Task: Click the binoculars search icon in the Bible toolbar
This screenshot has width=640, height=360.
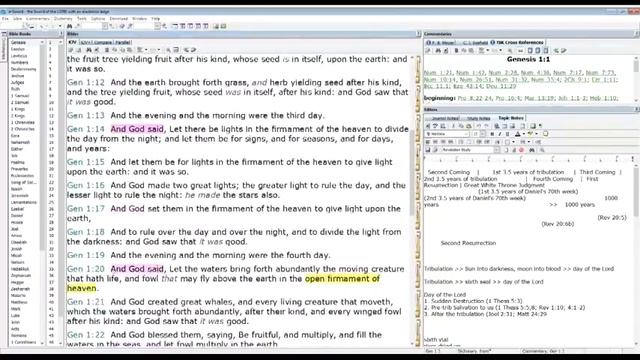Action: (89, 50)
